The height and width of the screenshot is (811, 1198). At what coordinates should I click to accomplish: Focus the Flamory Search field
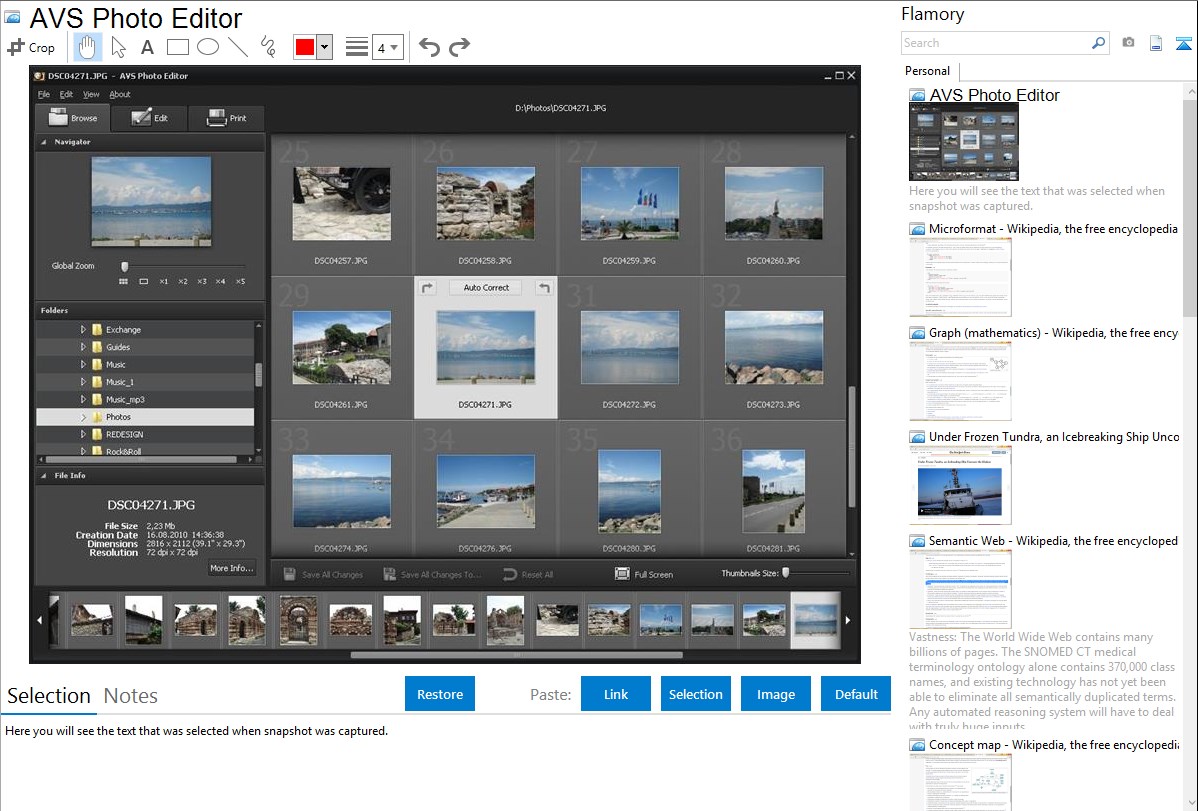point(996,44)
